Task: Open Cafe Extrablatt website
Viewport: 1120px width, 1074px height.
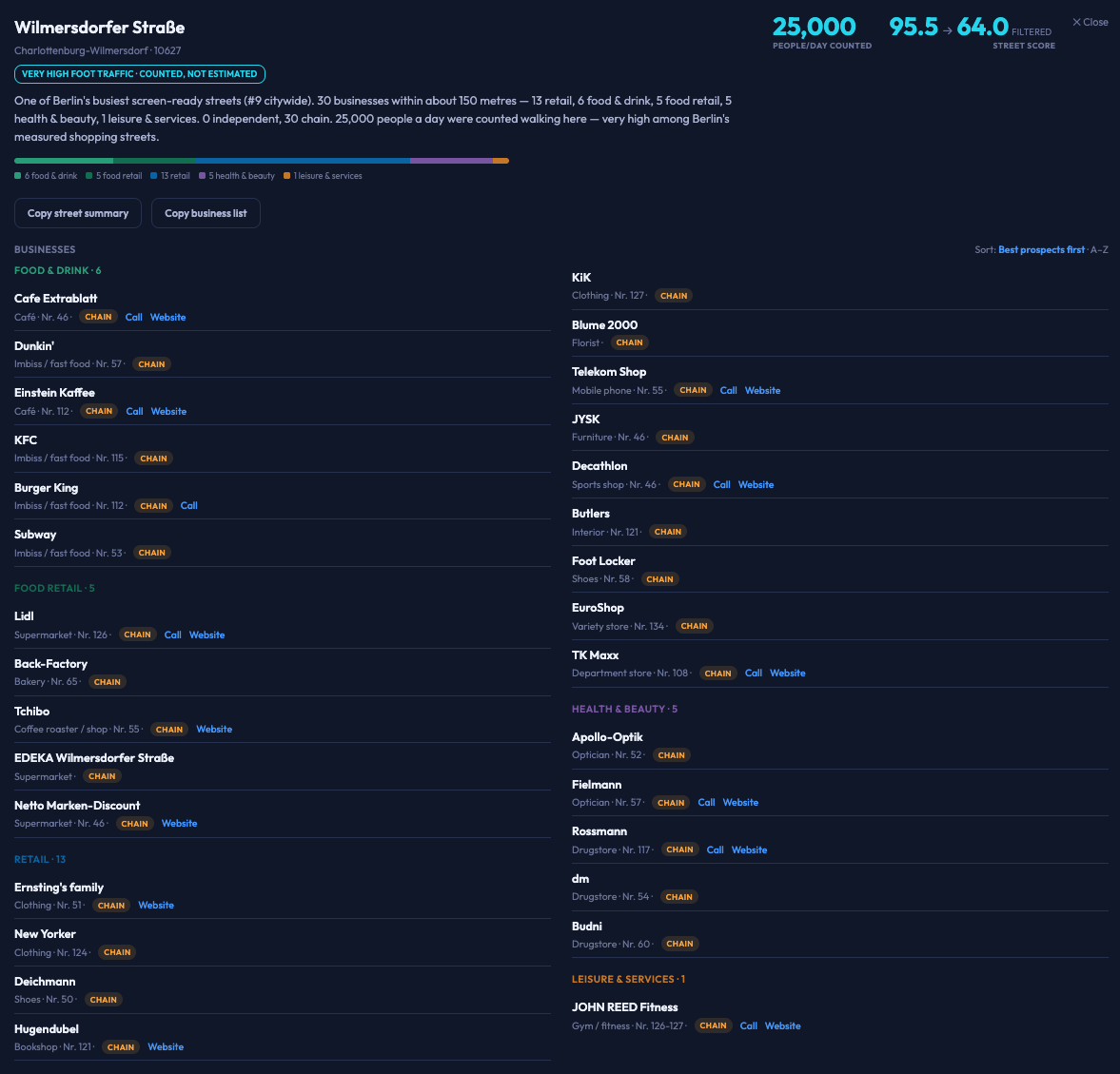Action: [167, 317]
